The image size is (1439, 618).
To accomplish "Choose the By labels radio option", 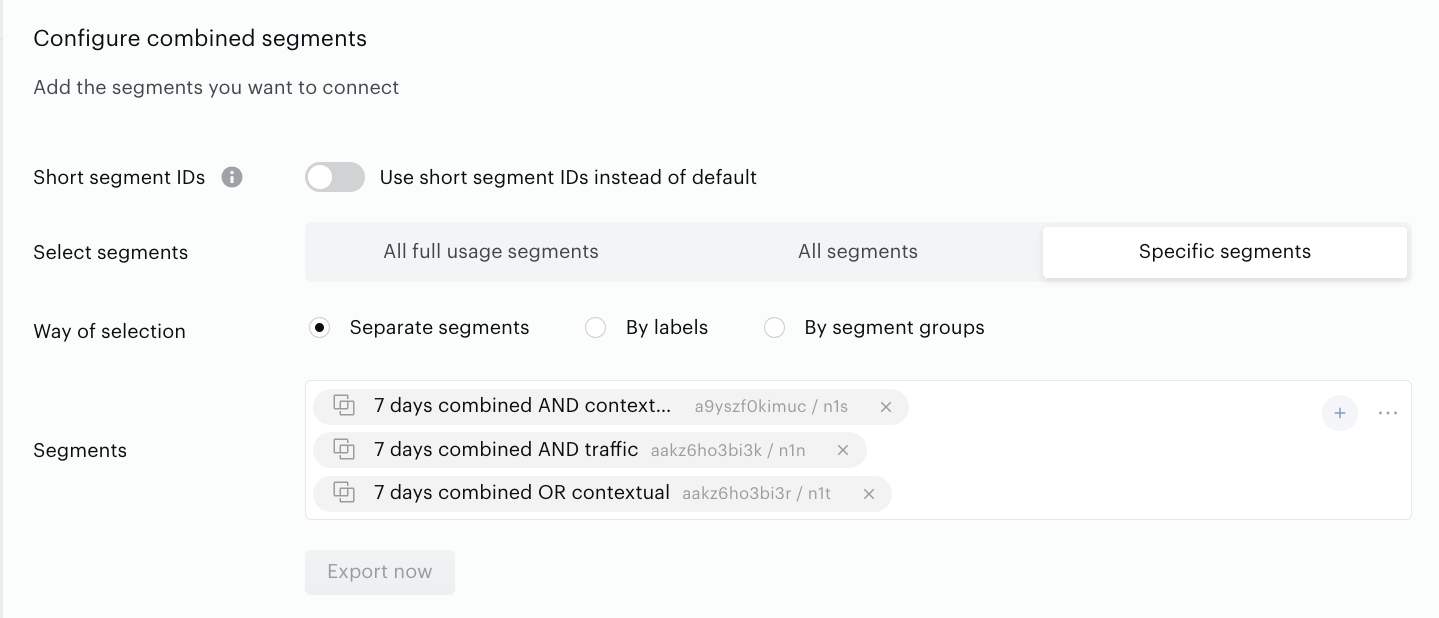I will [595, 328].
